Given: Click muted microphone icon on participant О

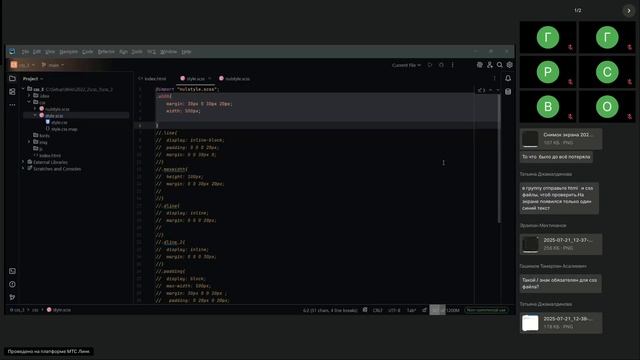Looking at the screenshot, I should (629, 117).
